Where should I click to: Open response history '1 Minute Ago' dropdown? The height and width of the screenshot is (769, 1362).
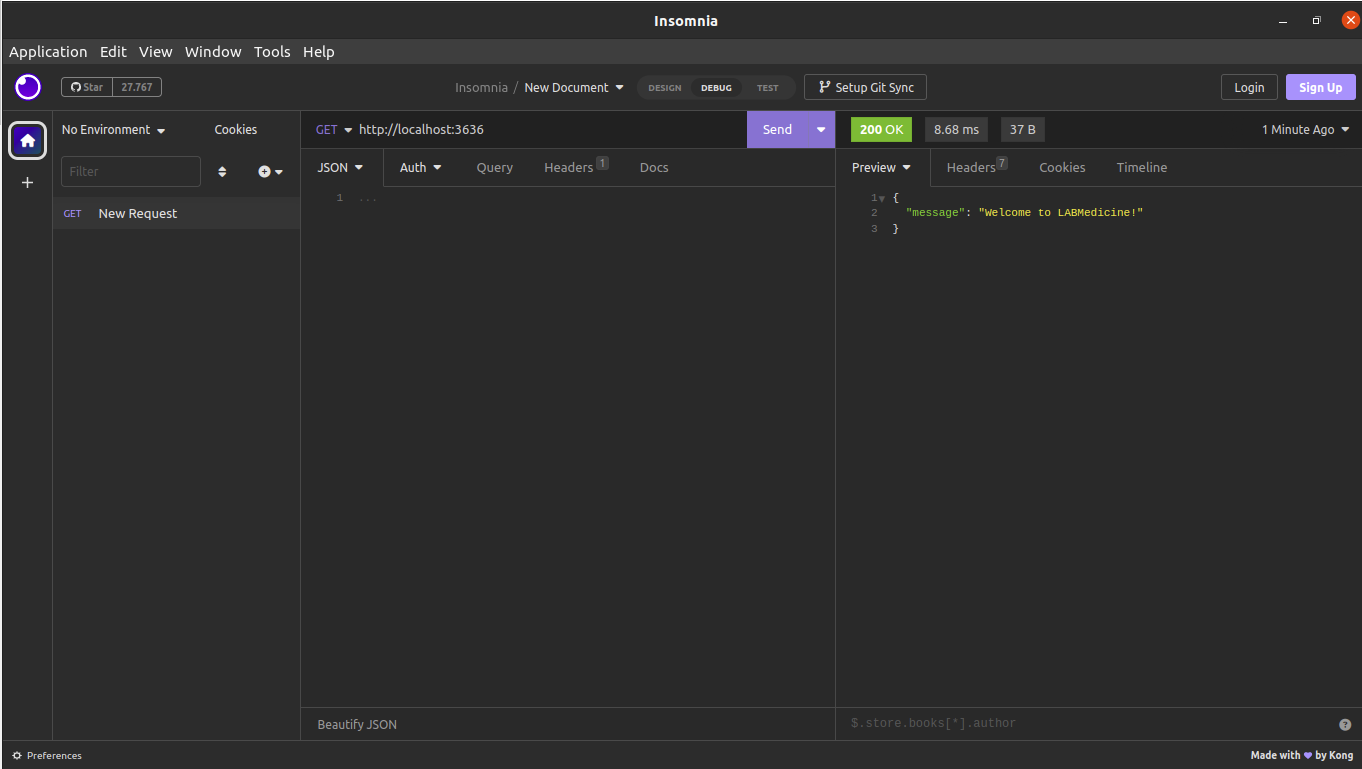(x=1306, y=130)
